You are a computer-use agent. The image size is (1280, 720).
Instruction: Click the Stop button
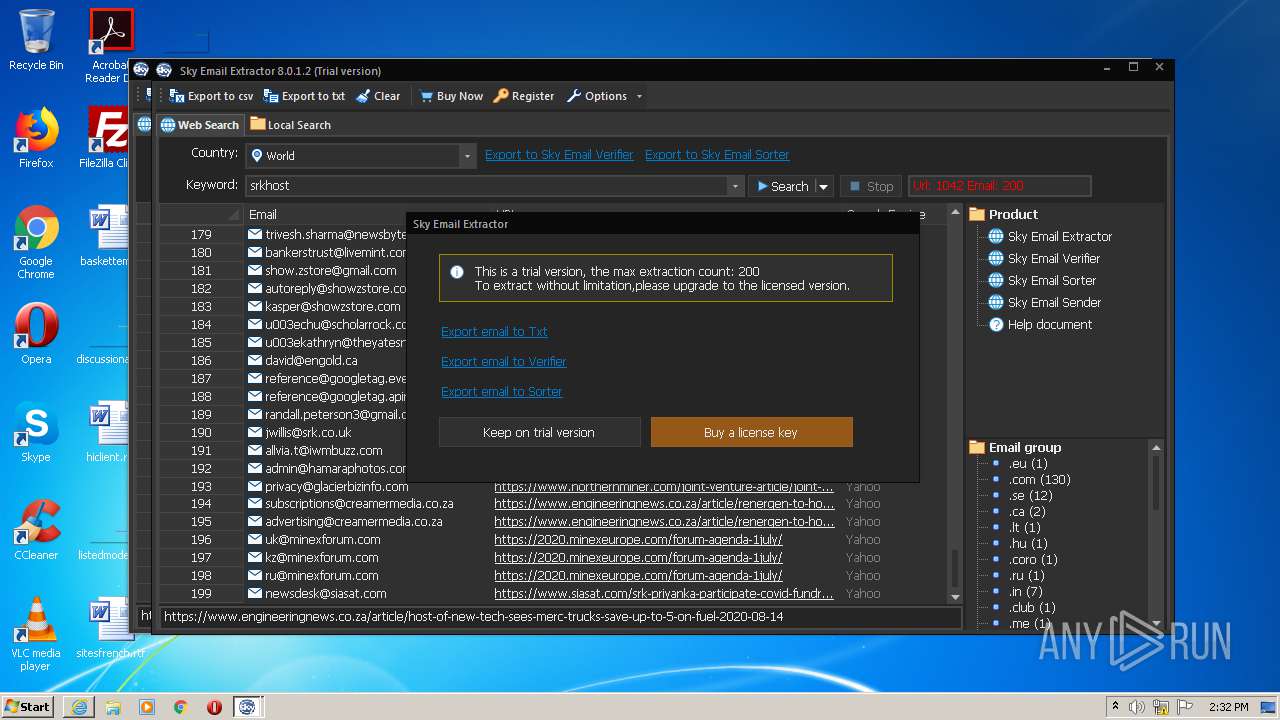[x=871, y=186]
